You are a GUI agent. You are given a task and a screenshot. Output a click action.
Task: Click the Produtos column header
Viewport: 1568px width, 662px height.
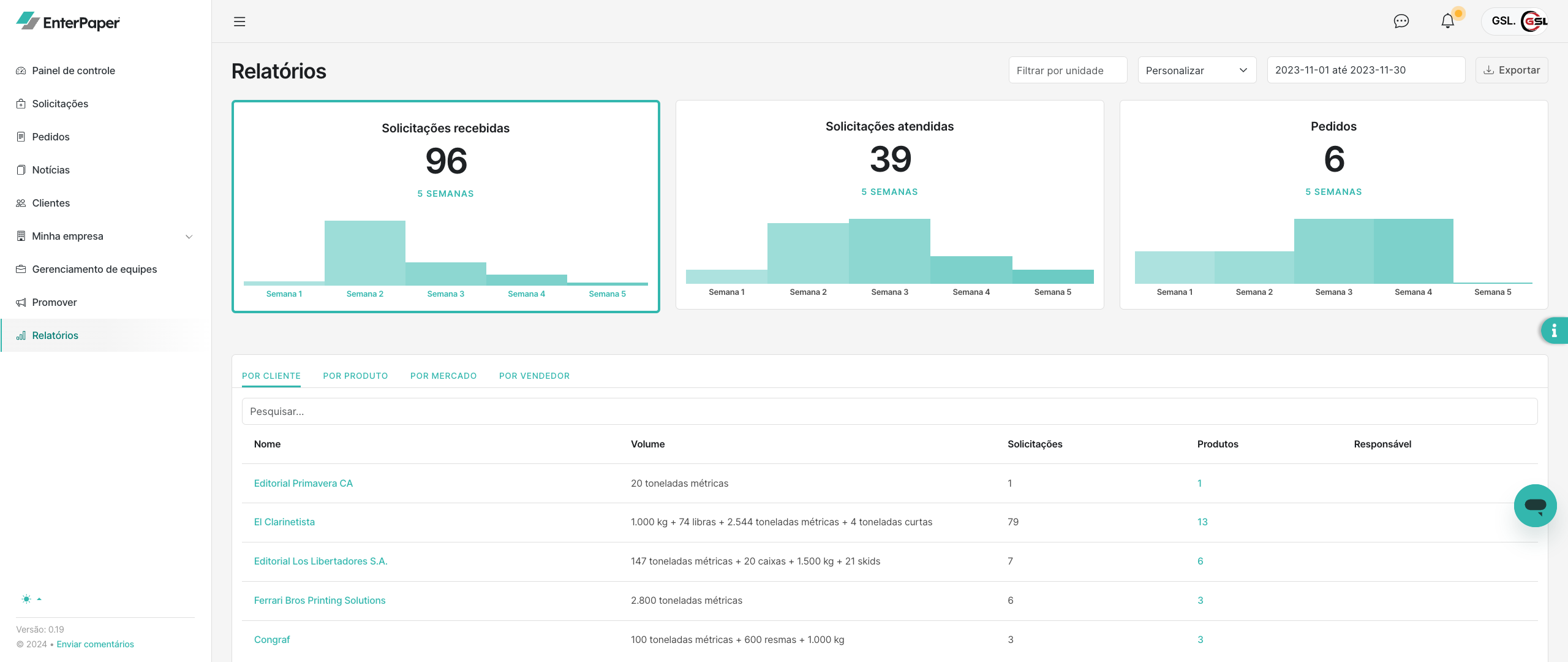(1218, 444)
